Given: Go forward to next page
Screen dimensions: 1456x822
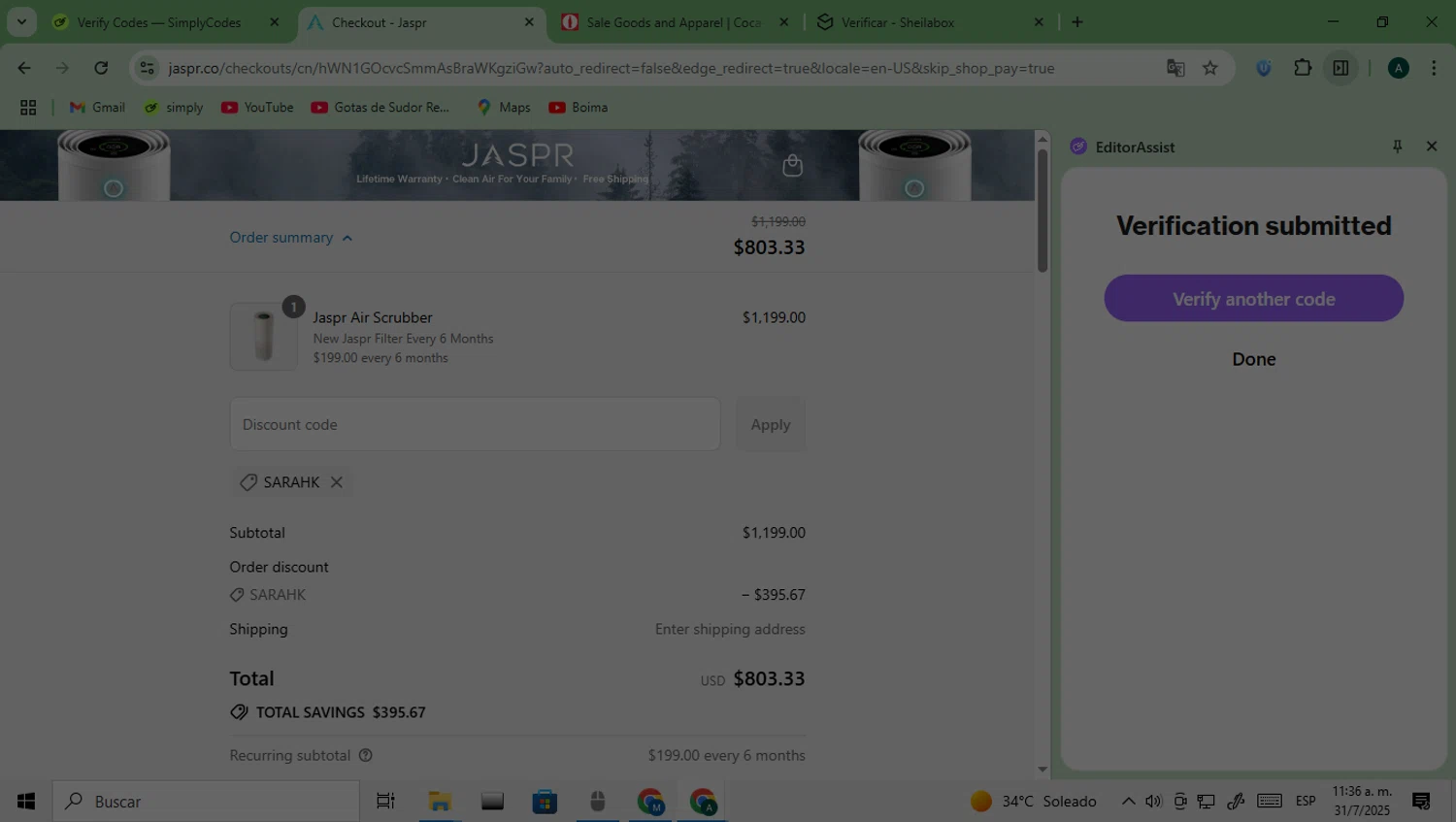Looking at the screenshot, I should (x=62, y=68).
